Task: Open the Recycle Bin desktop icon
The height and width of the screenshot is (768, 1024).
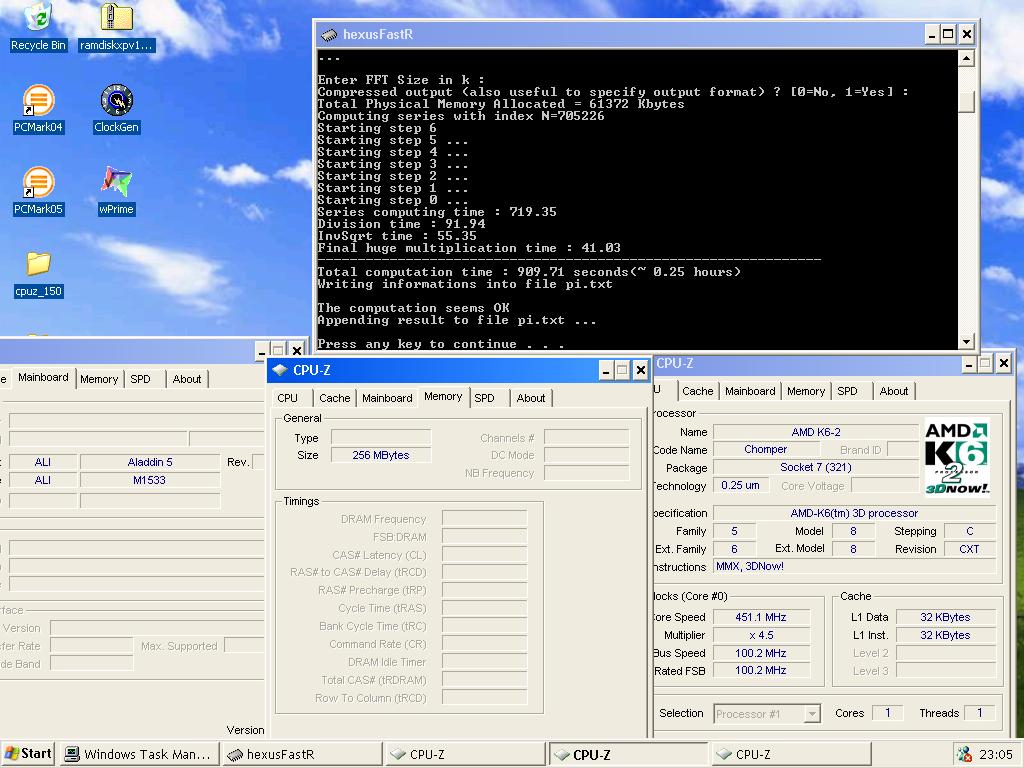Action: (38, 26)
